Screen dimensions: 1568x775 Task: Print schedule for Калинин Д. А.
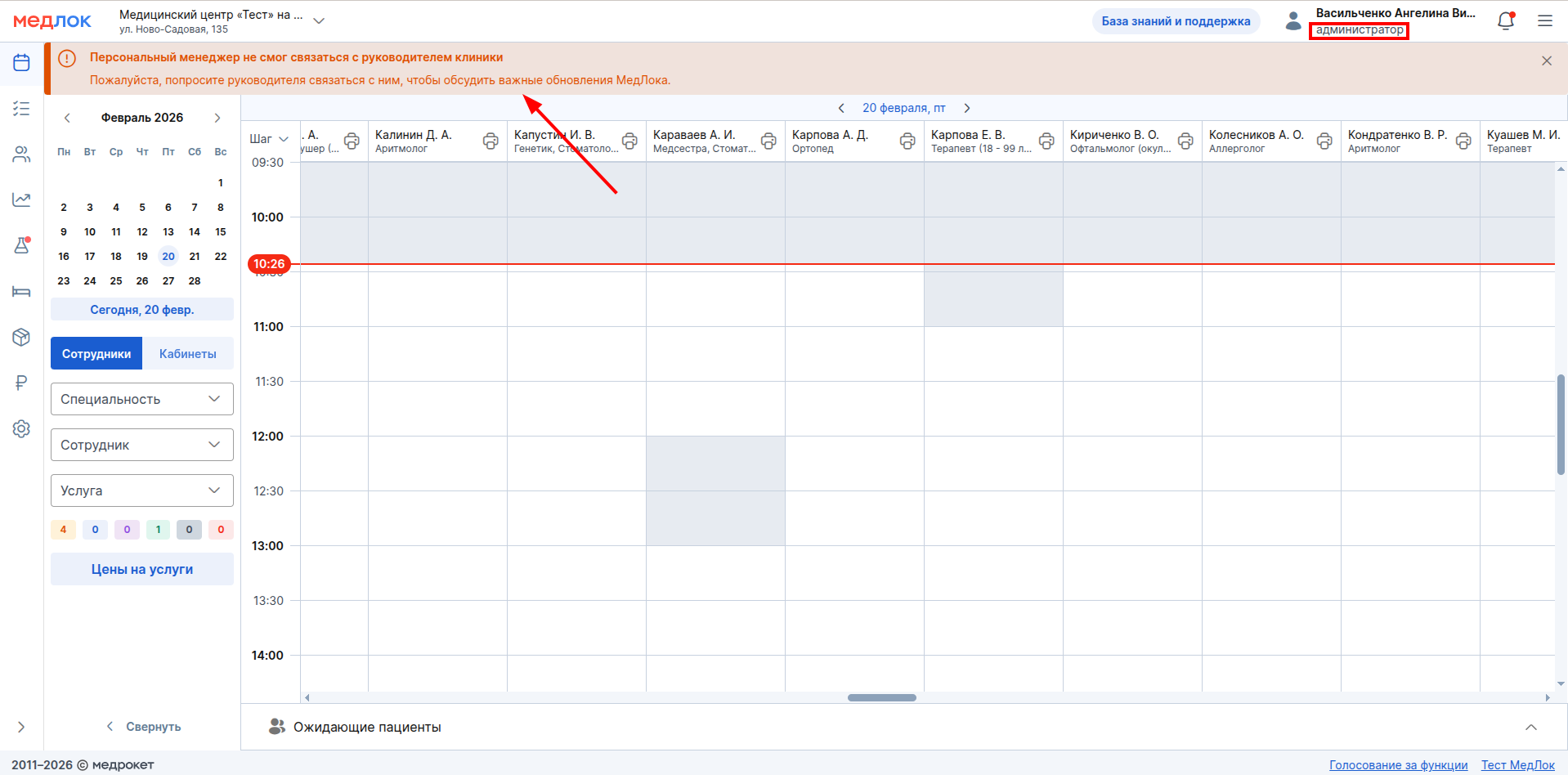[491, 141]
